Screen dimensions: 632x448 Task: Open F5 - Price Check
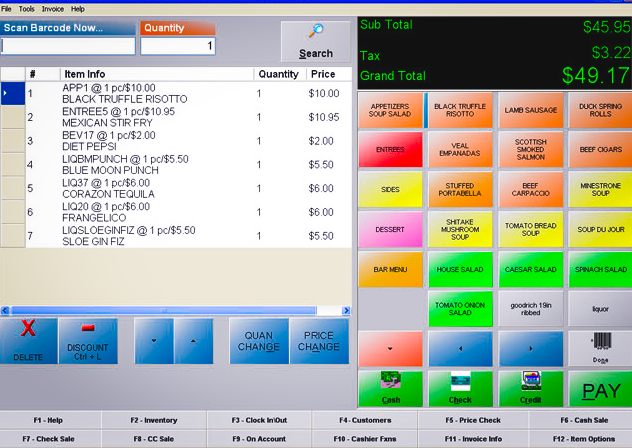(473, 420)
